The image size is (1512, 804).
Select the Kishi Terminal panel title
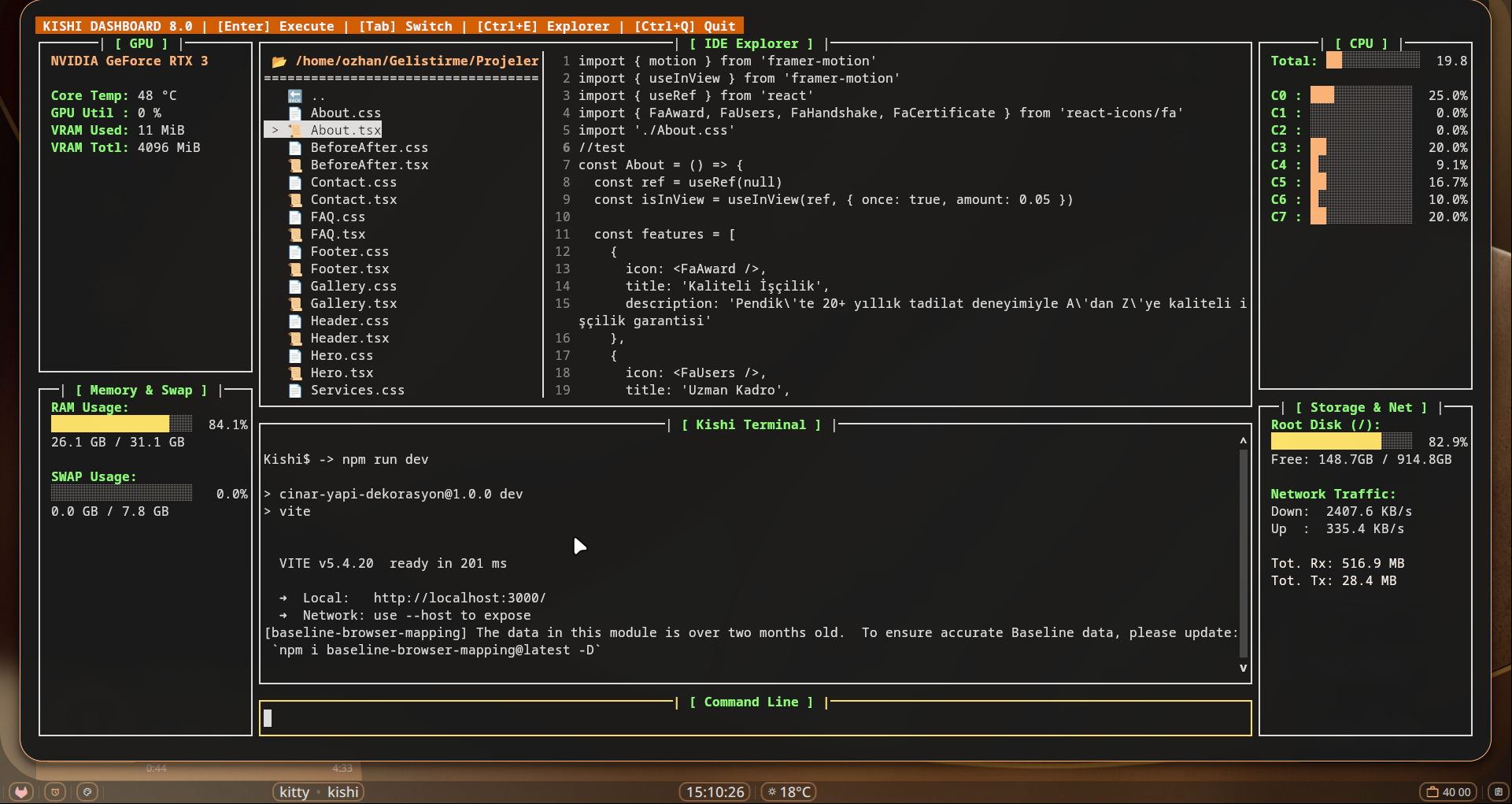click(752, 425)
